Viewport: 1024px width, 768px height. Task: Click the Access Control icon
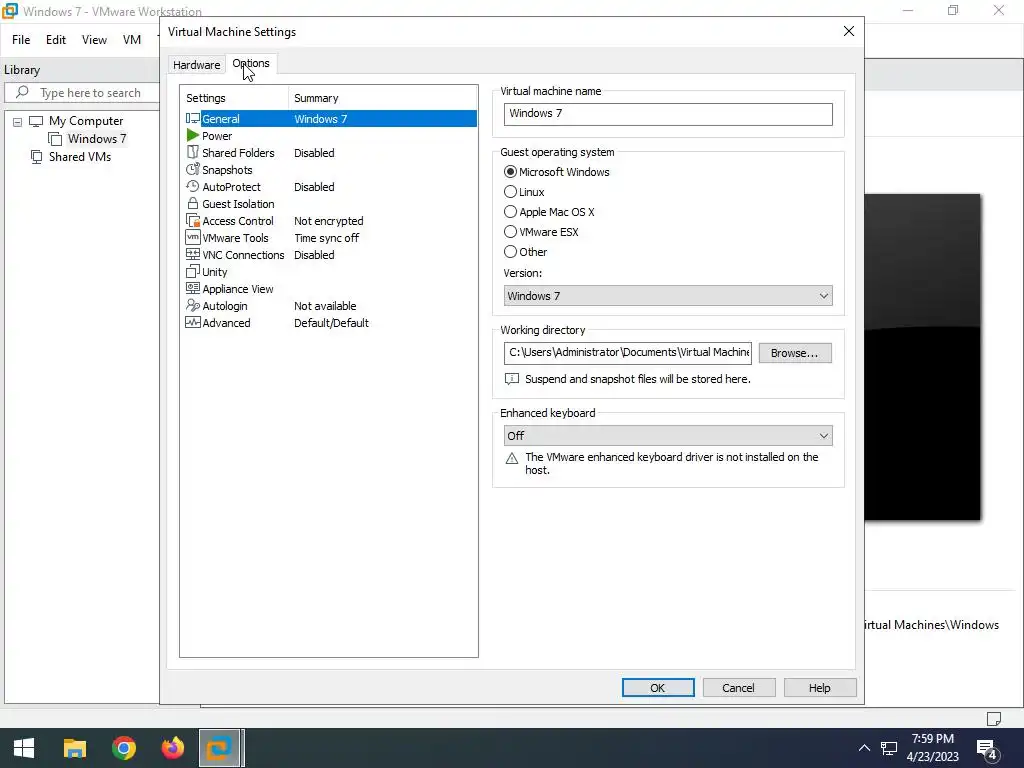193,221
